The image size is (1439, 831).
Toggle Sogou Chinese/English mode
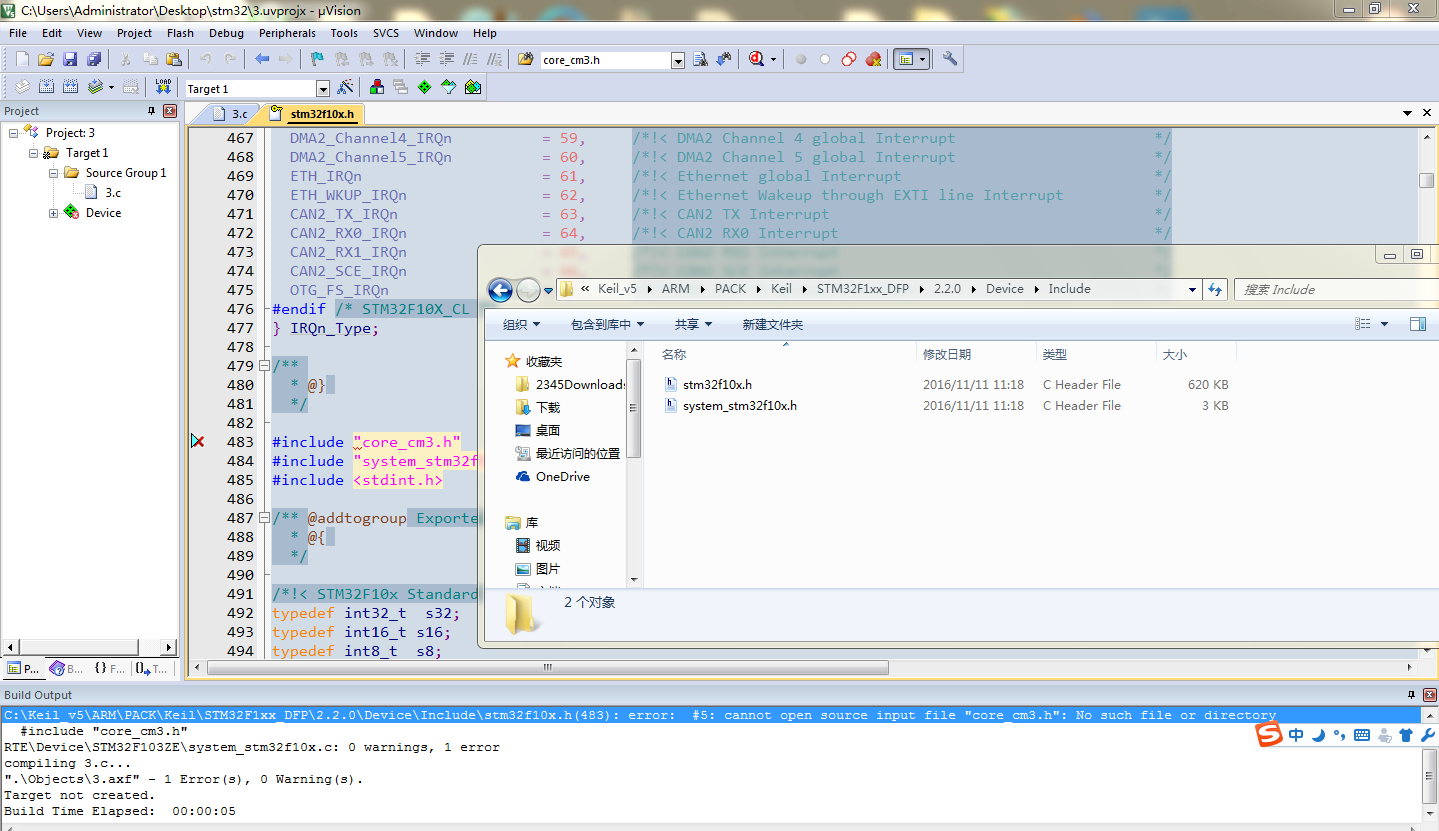(x=1296, y=735)
